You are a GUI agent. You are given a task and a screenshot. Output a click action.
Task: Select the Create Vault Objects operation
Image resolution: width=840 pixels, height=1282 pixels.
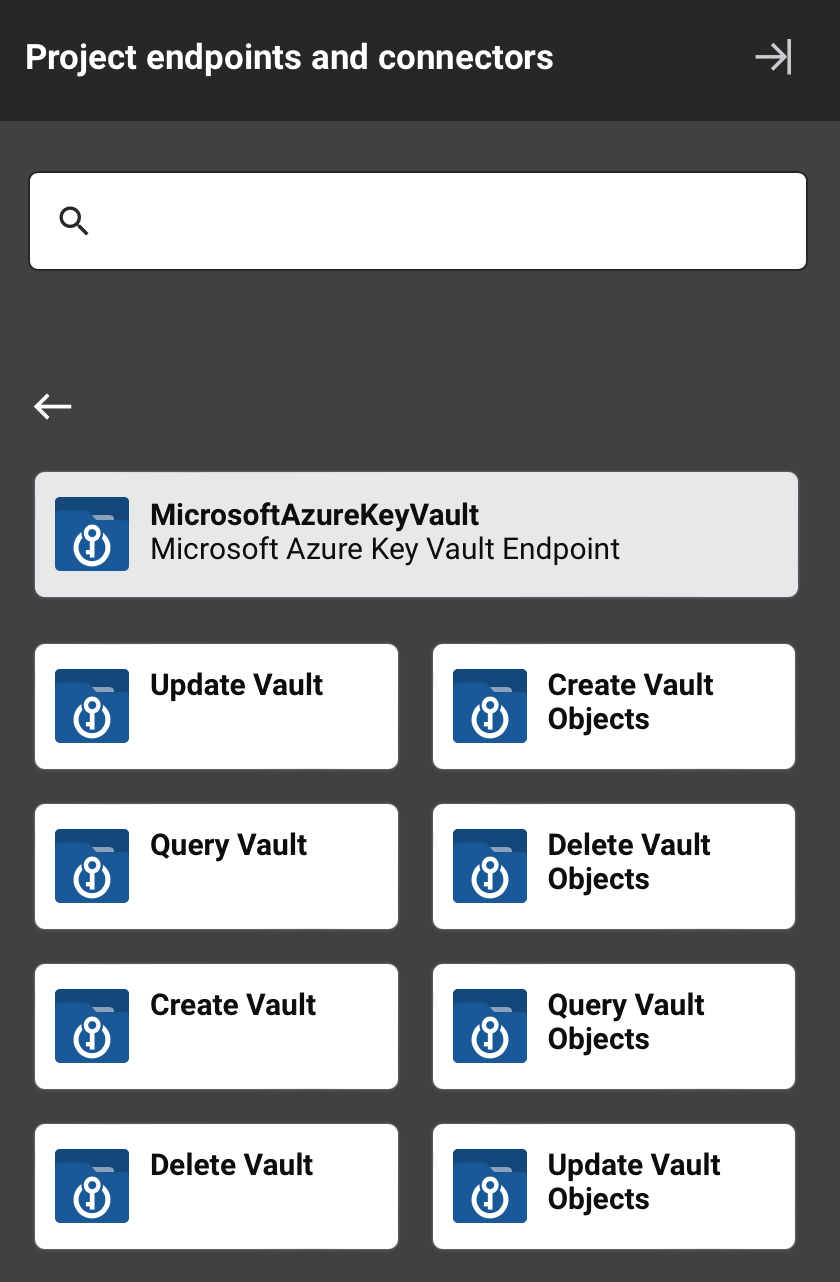[613, 706]
